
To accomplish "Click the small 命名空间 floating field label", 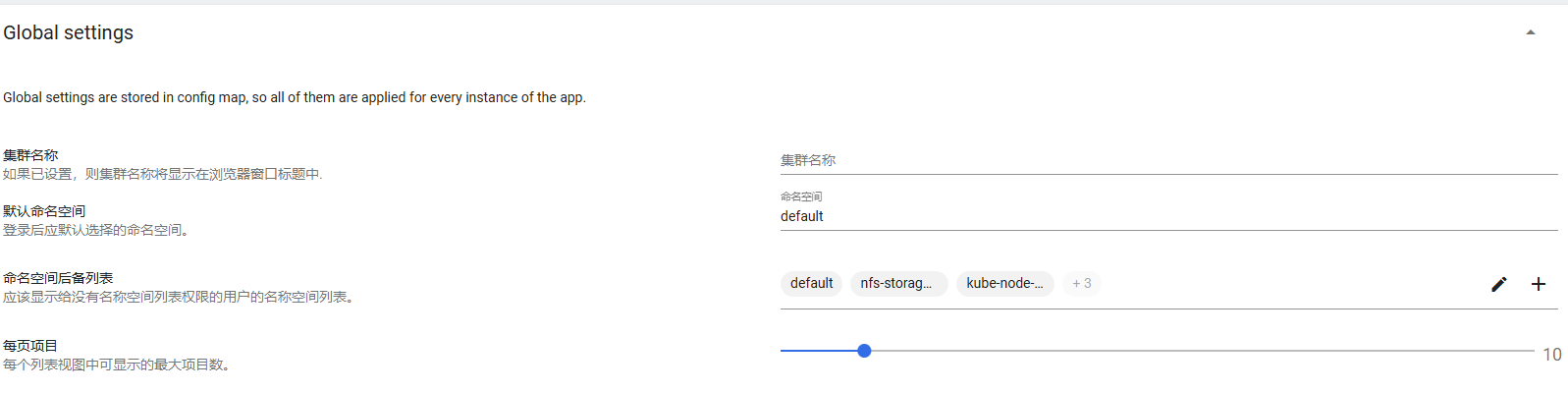I will pyautogui.click(x=801, y=196).
